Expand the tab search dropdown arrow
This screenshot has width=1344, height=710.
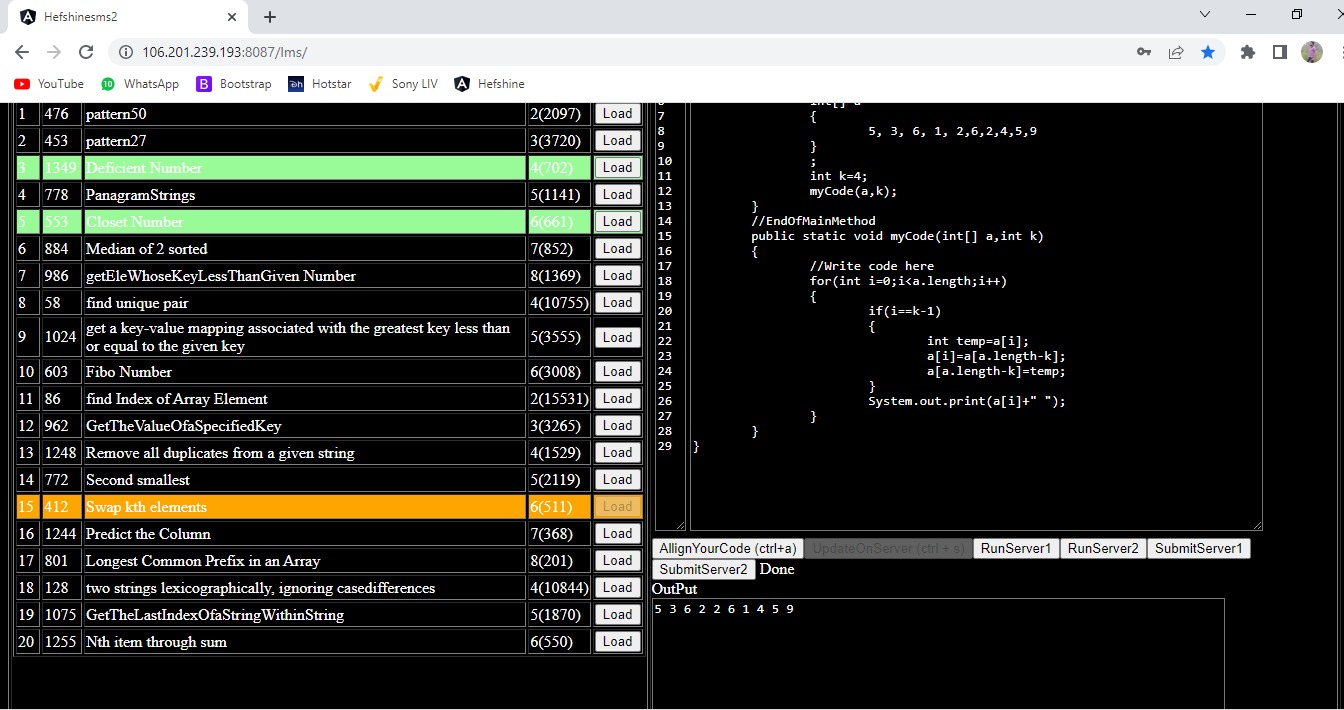[1205, 15]
